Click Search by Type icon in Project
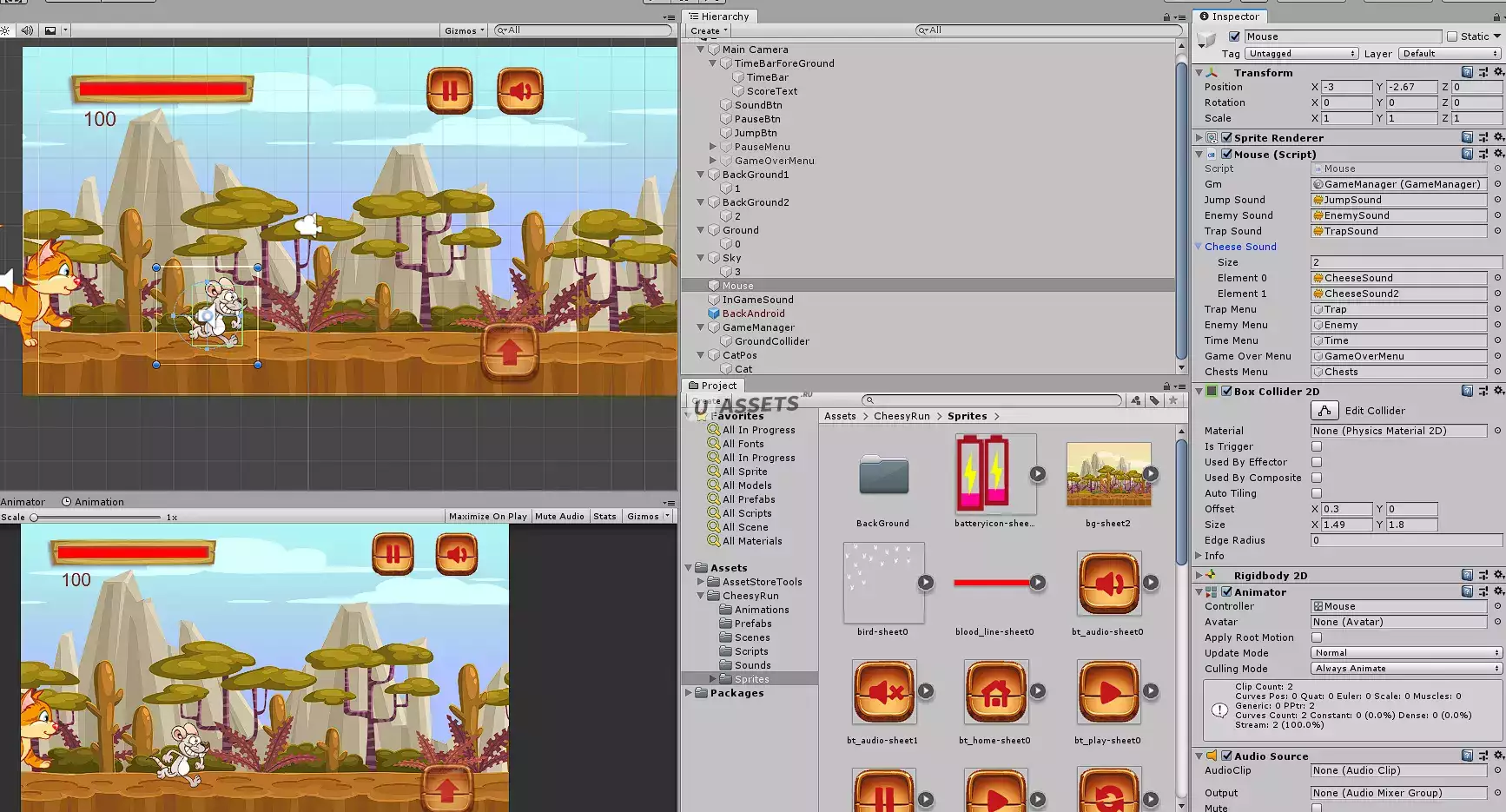 coord(1136,400)
